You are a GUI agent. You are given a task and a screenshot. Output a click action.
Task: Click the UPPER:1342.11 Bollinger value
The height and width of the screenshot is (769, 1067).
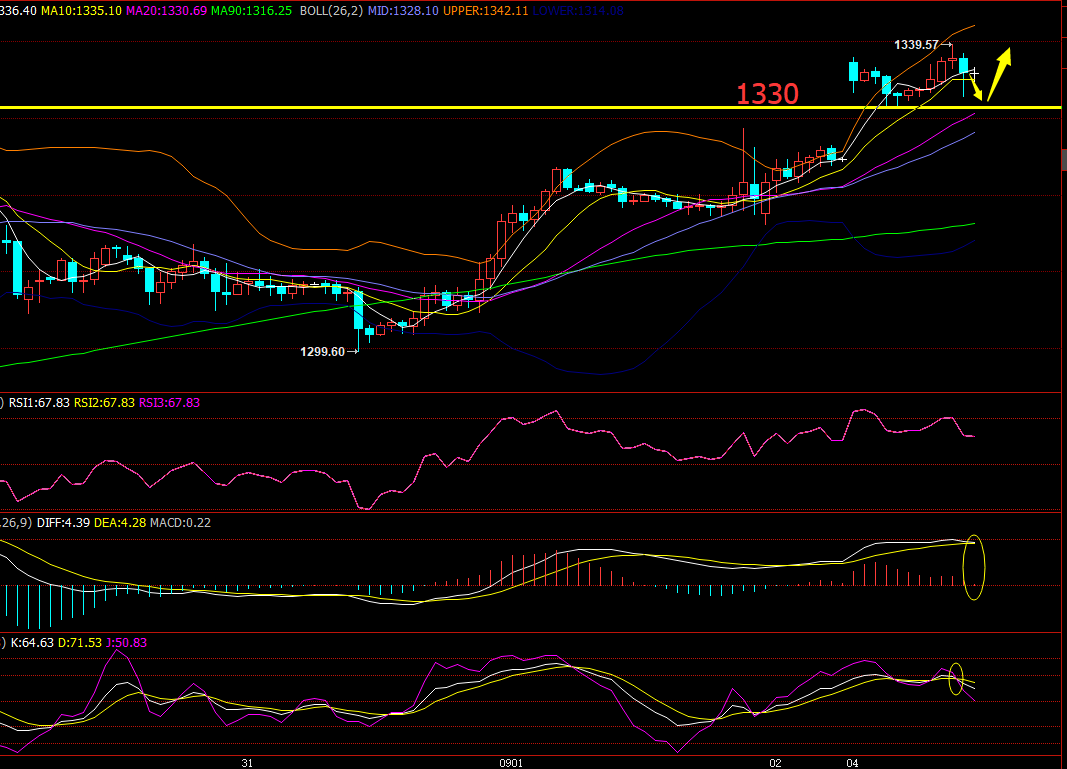click(x=485, y=11)
